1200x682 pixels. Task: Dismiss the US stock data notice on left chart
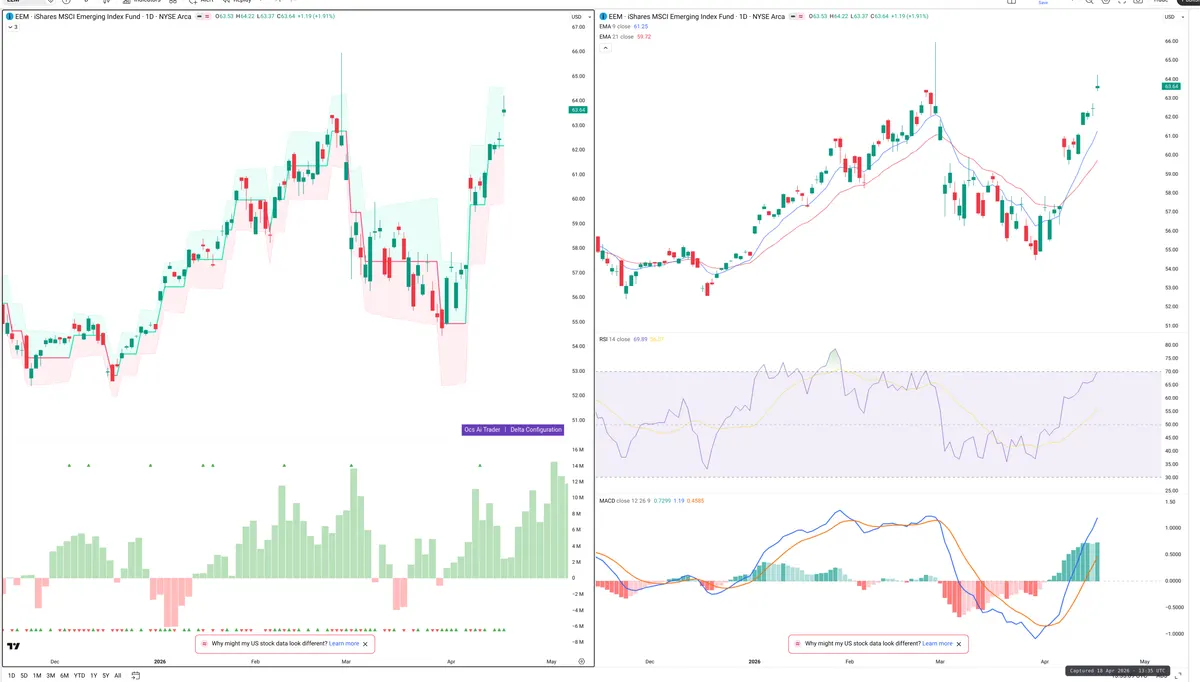click(366, 644)
